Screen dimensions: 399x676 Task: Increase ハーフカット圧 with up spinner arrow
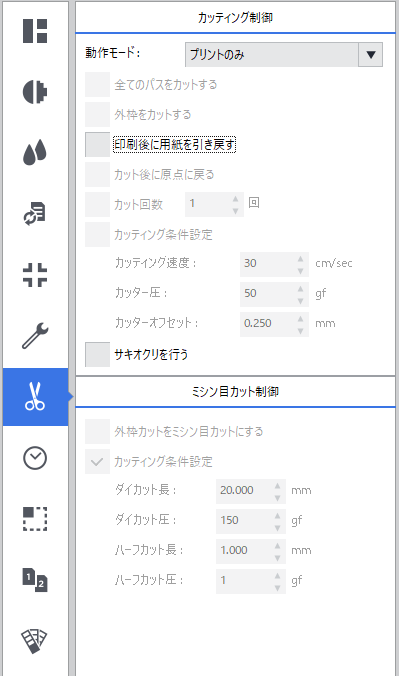coord(278,576)
